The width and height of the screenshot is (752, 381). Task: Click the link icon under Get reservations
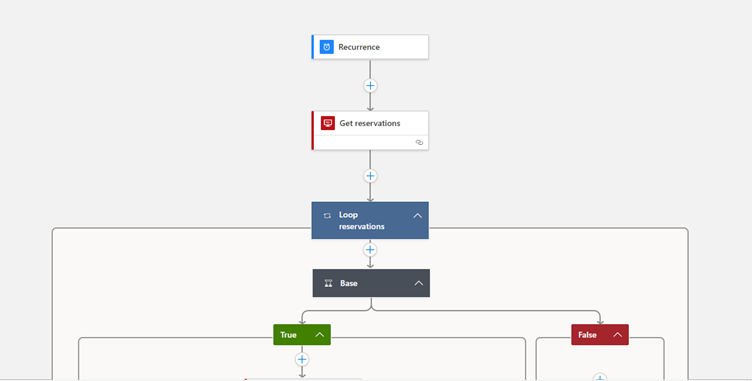click(419, 143)
